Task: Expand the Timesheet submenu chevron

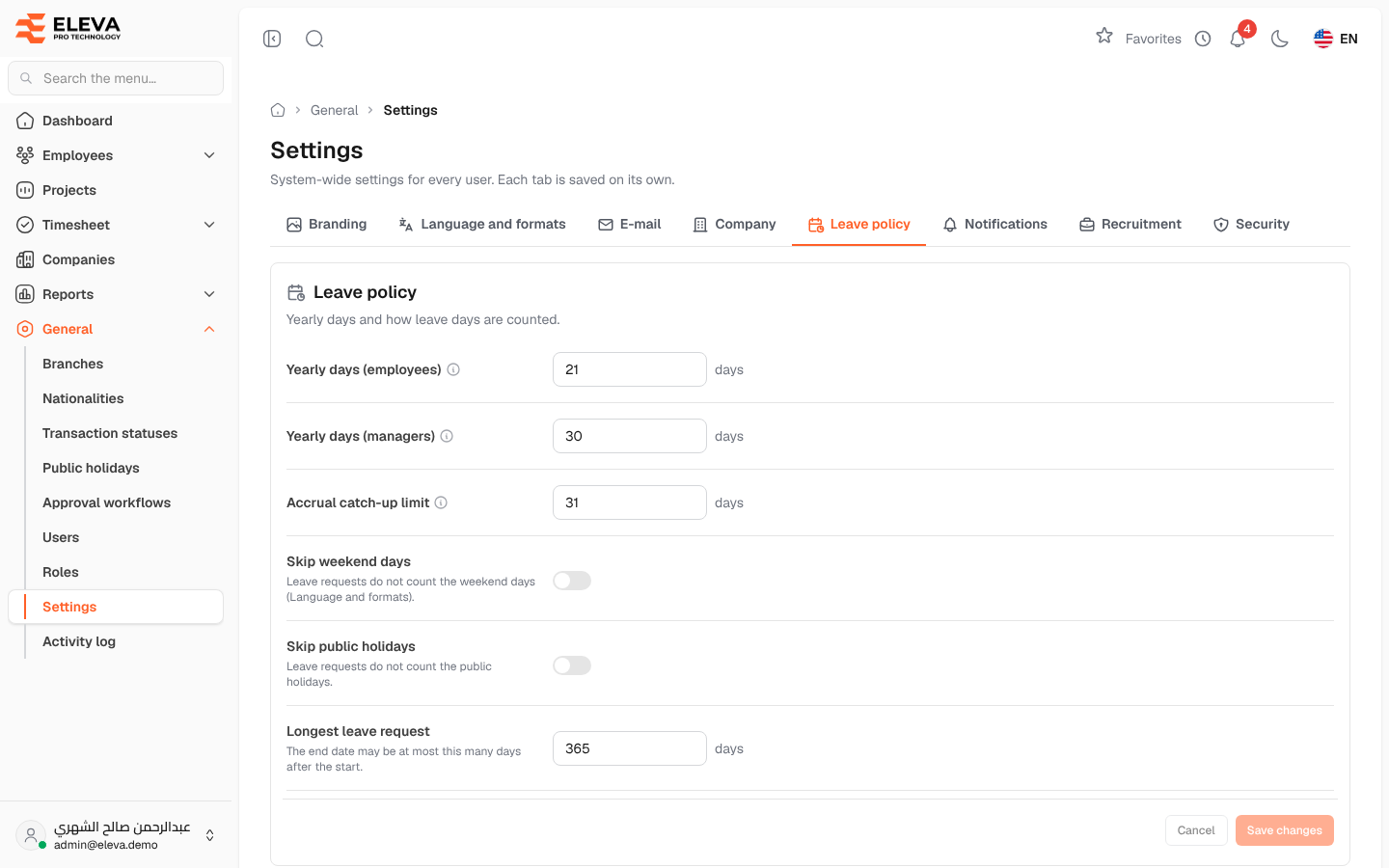Action: coord(209,225)
